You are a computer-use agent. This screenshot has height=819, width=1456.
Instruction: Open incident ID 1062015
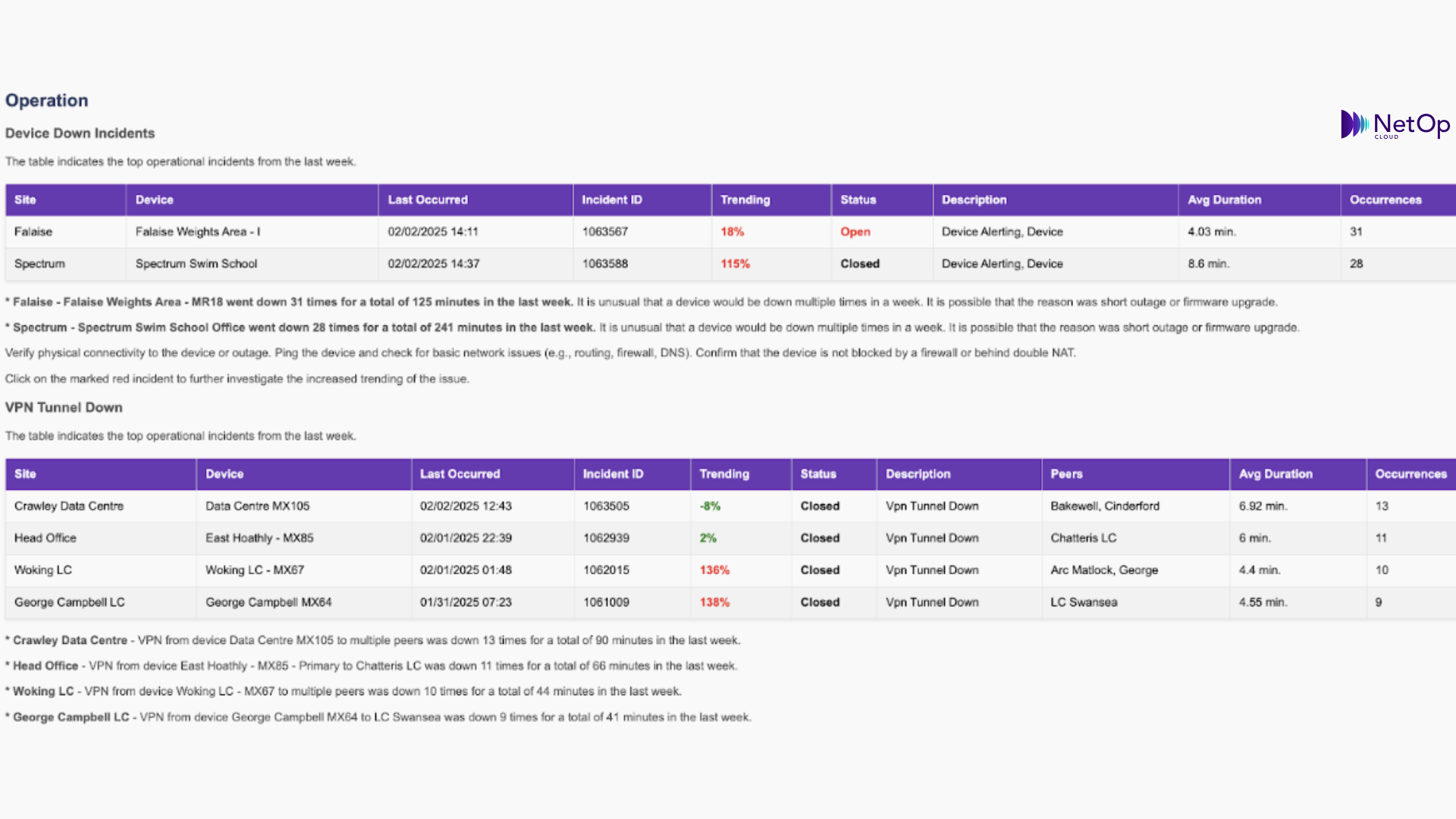coord(606,570)
